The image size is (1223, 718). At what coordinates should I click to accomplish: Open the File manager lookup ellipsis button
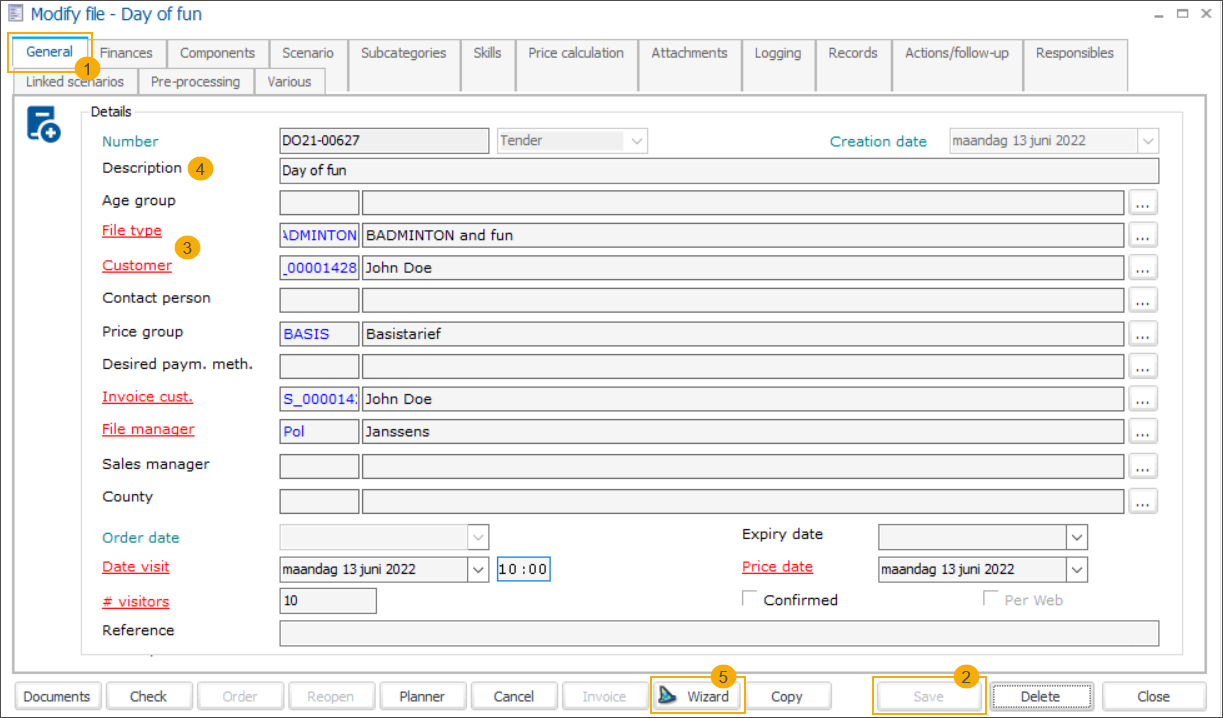(x=1144, y=432)
